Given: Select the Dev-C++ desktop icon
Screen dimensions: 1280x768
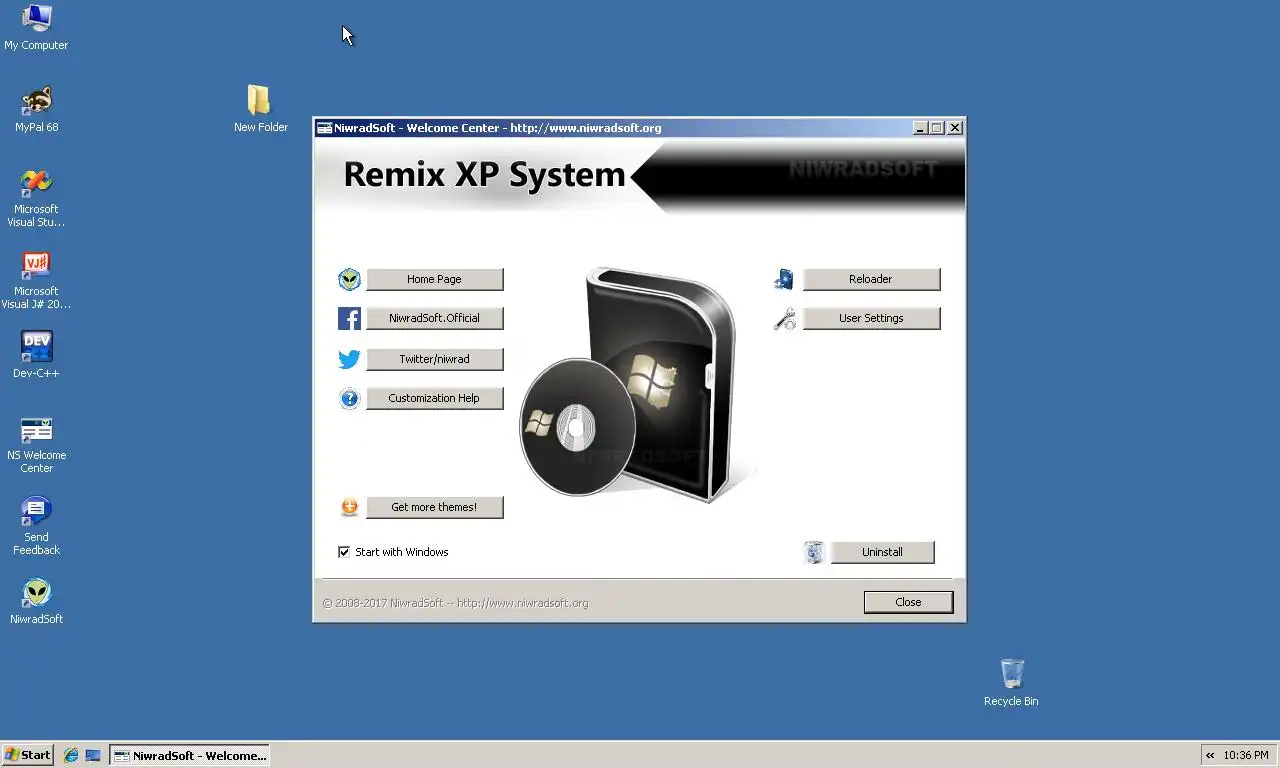Looking at the screenshot, I should pos(36,346).
